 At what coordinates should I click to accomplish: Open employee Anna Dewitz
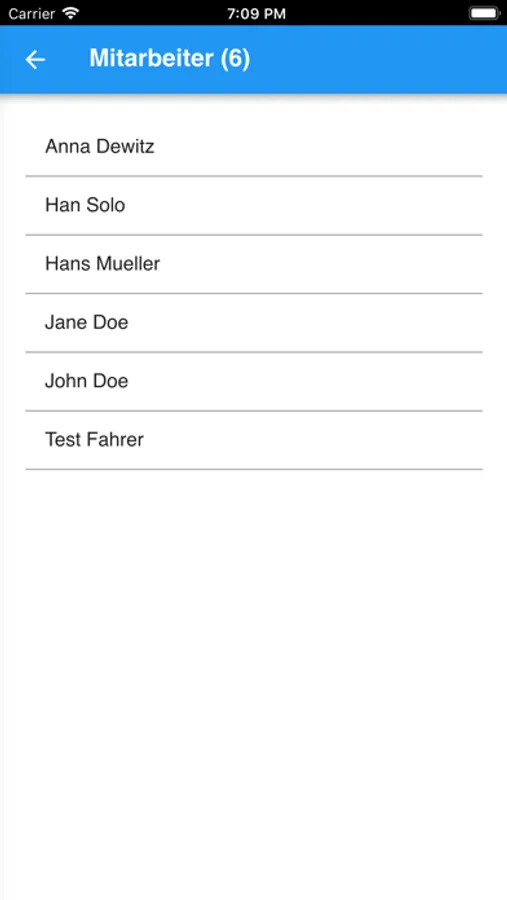click(x=254, y=147)
